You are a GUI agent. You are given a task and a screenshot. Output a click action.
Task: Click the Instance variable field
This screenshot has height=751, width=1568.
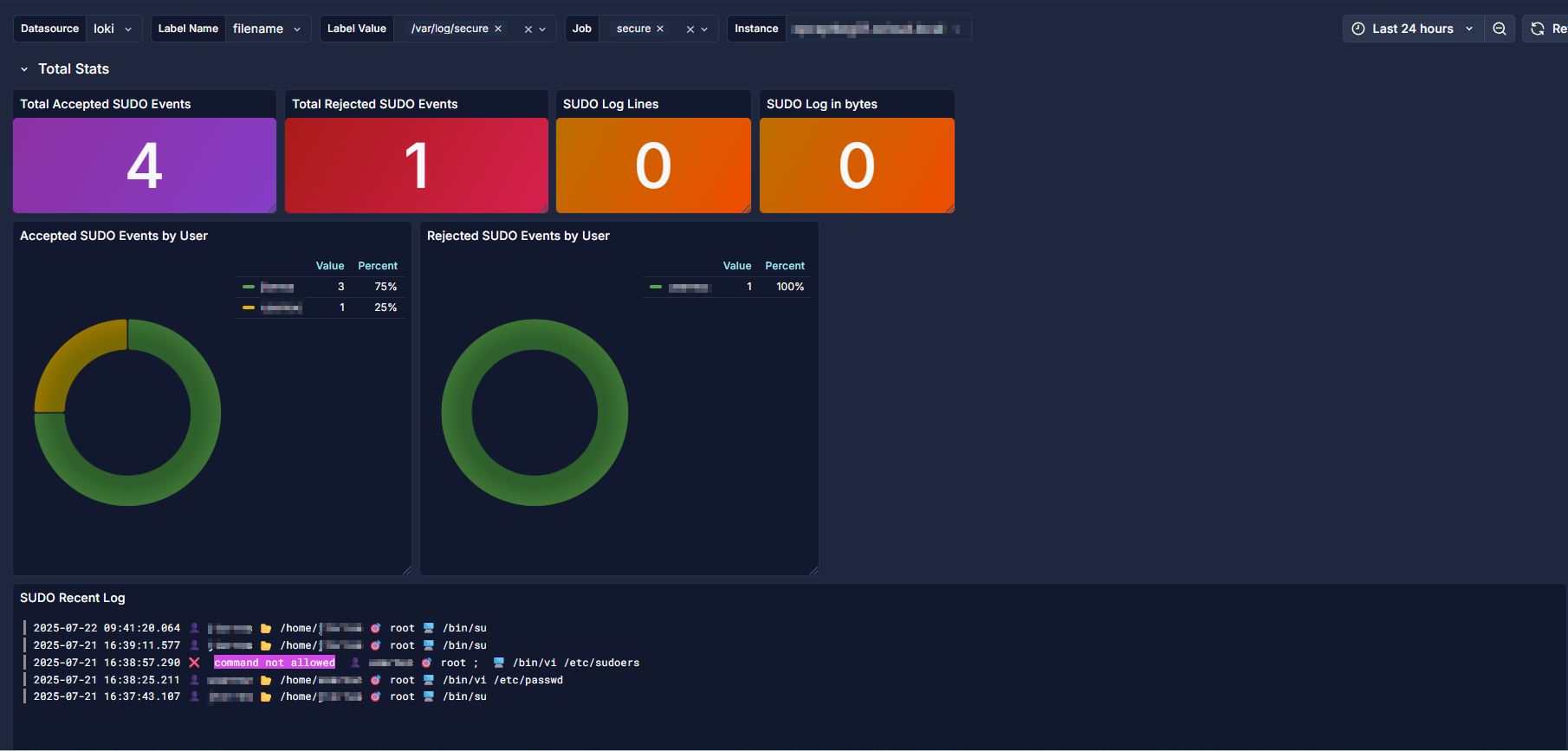click(x=878, y=29)
